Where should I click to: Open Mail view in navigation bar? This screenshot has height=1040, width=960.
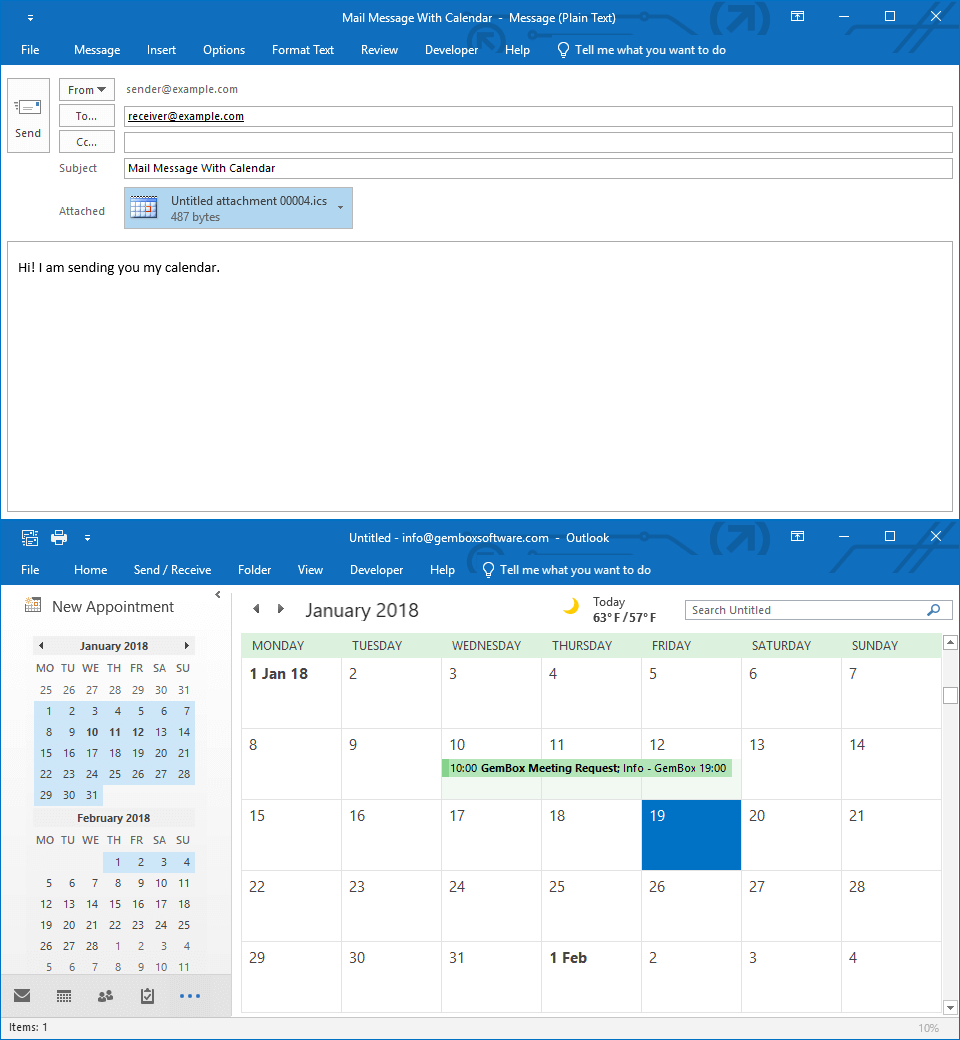[x=22, y=996]
